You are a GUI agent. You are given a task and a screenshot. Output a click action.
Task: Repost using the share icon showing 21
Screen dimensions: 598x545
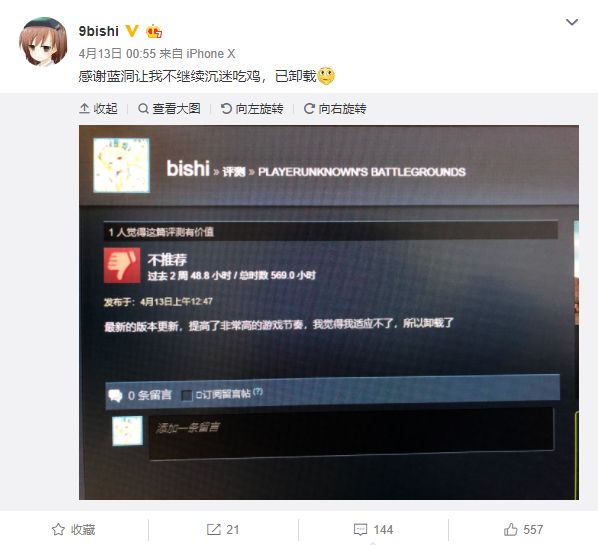point(223,529)
